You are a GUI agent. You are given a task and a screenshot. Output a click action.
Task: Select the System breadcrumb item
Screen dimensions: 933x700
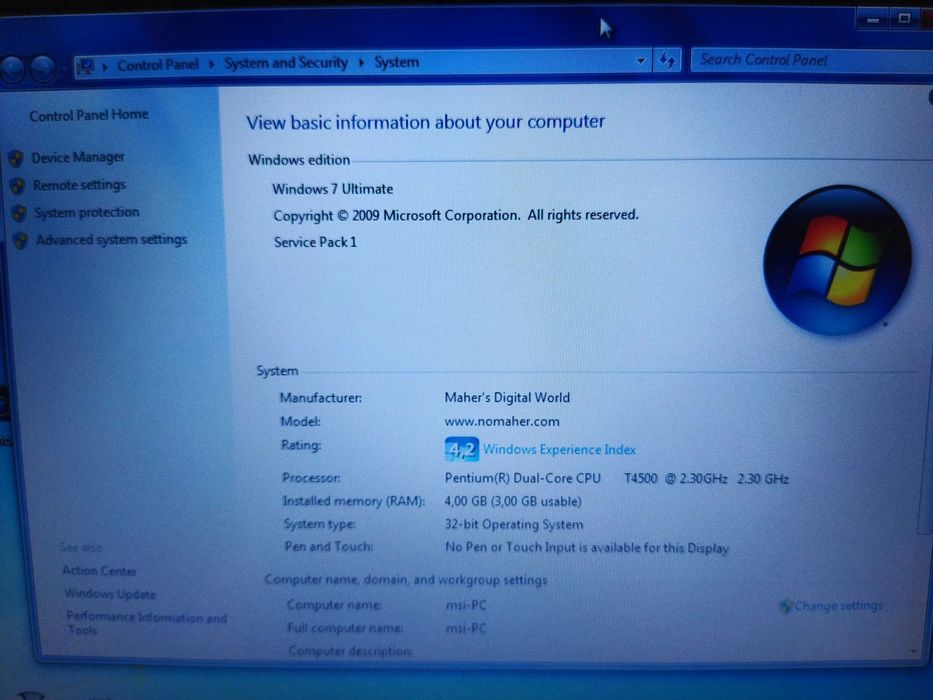coord(396,62)
